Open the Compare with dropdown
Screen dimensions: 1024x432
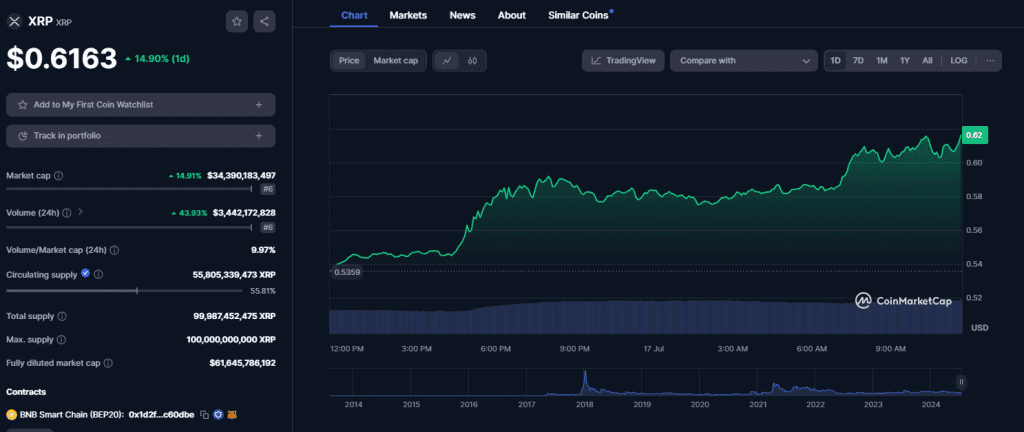coord(744,61)
